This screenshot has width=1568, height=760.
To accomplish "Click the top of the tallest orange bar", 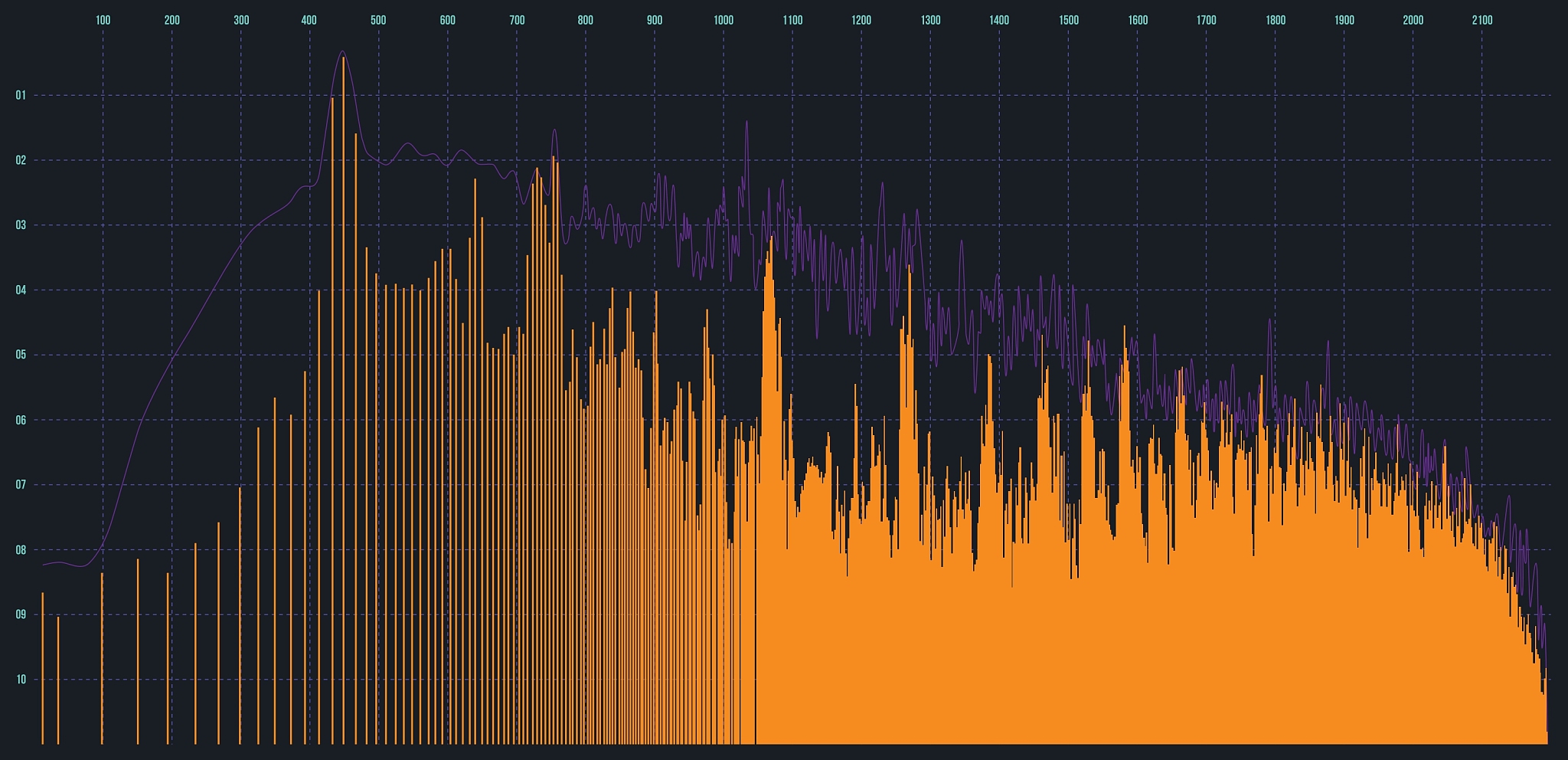I will coord(343,60).
